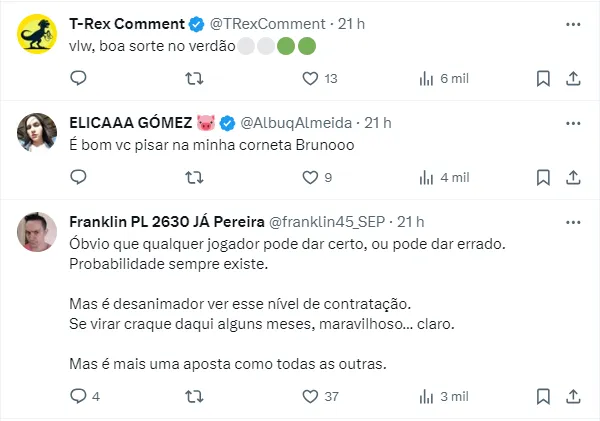Open more options for Franklin's tweet
Screen dimensions: 600x421
tap(571, 221)
